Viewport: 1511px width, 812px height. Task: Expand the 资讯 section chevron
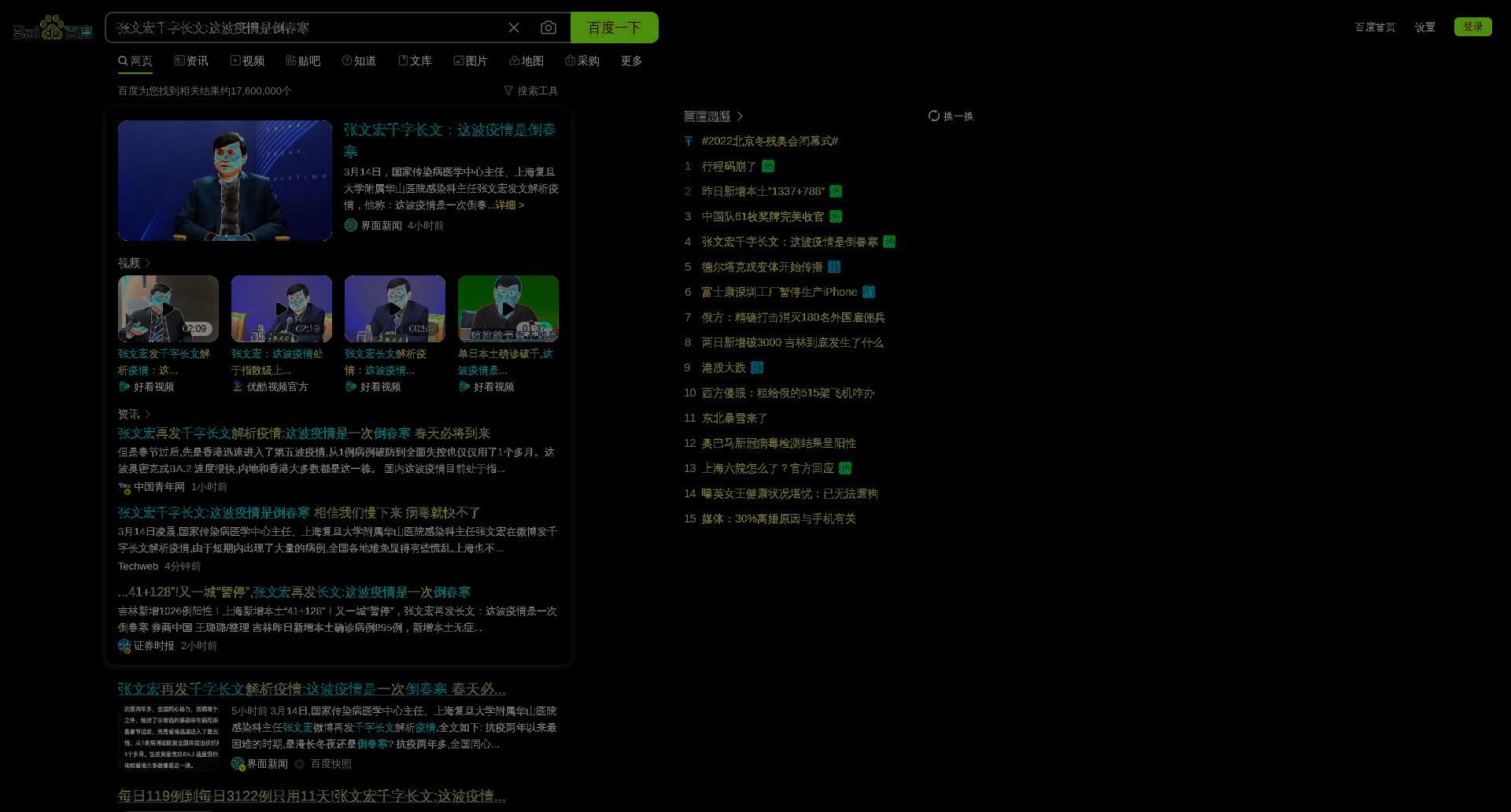pos(147,414)
